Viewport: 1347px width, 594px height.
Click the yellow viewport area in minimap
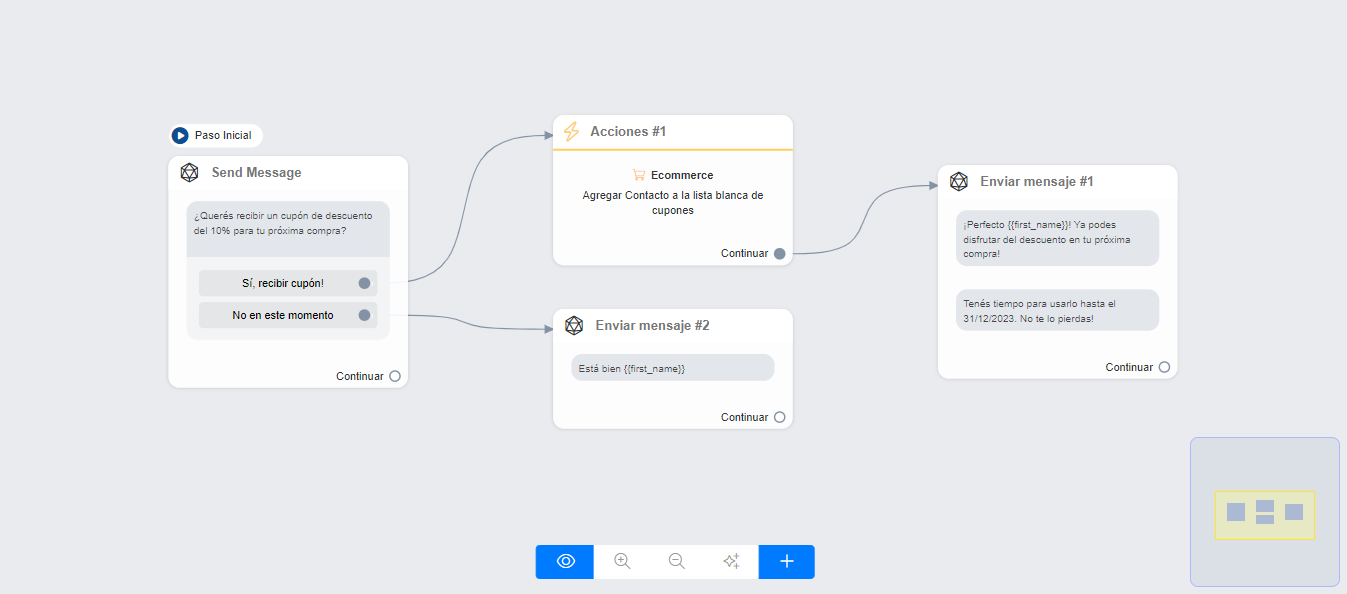click(1265, 515)
